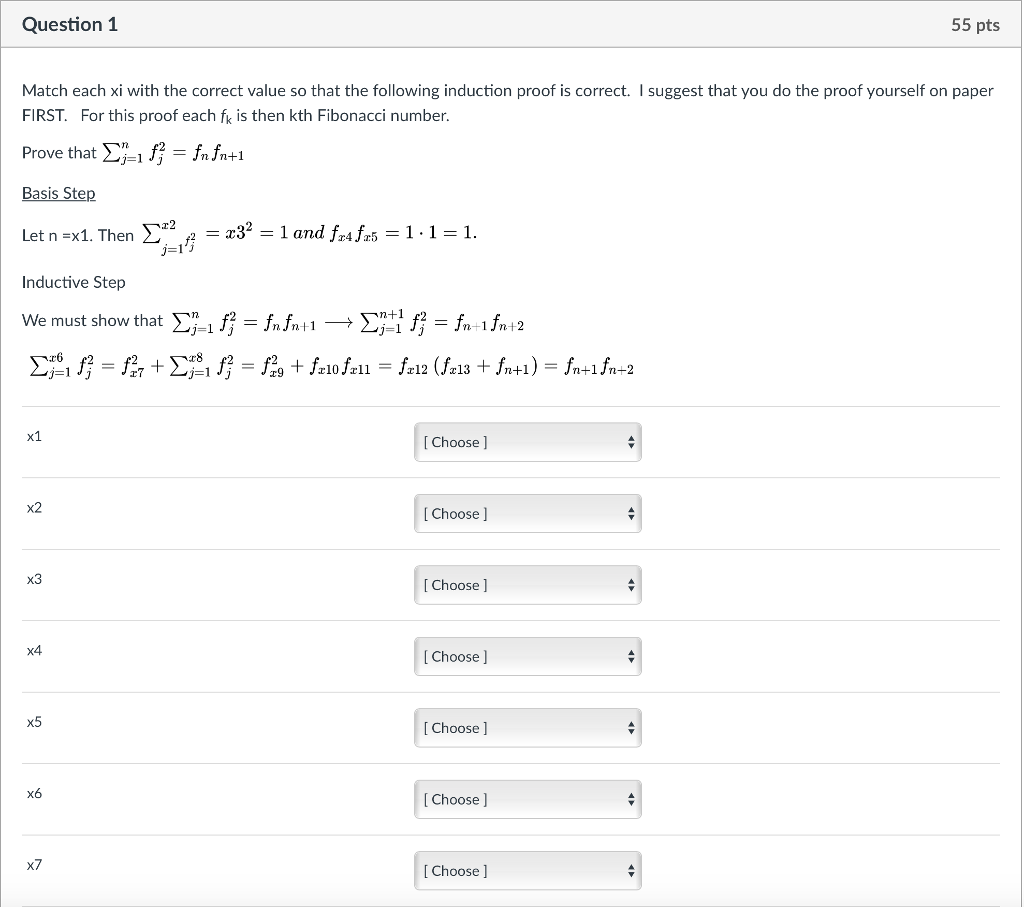Click the x1 row label
The image size is (1024, 907).
[x=35, y=436]
